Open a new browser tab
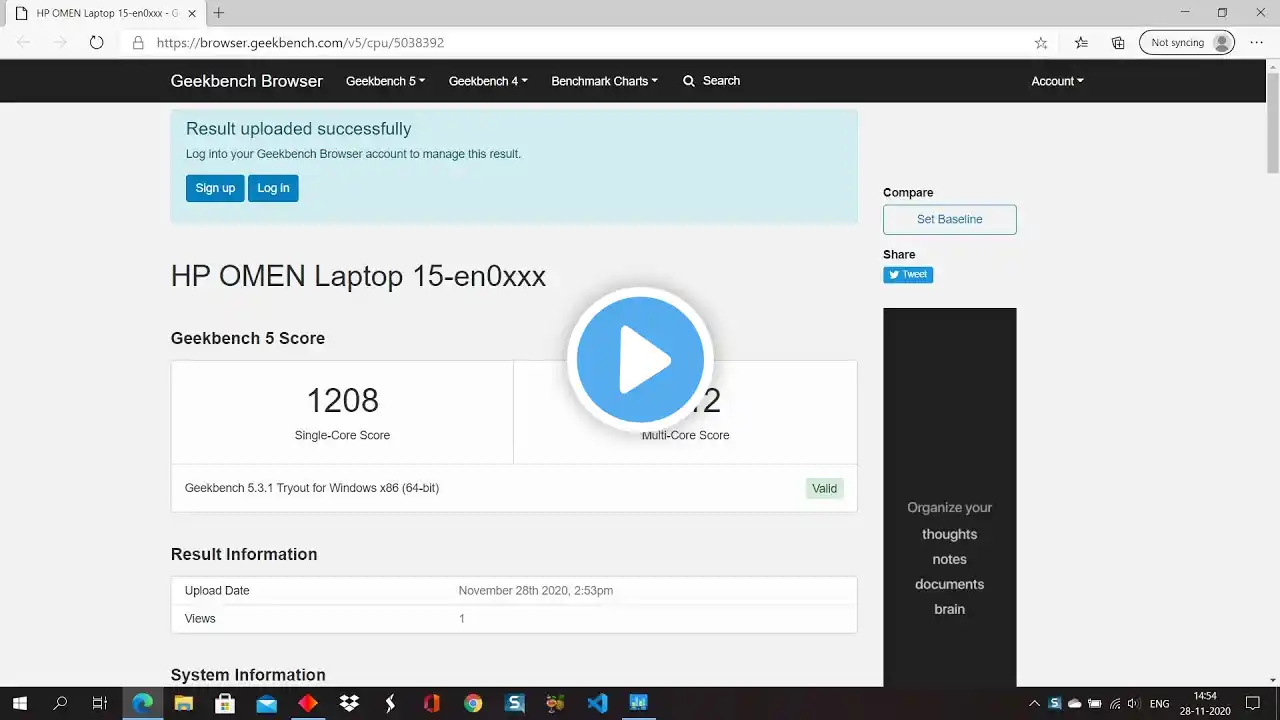The height and width of the screenshot is (720, 1280). tap(219, 13)
